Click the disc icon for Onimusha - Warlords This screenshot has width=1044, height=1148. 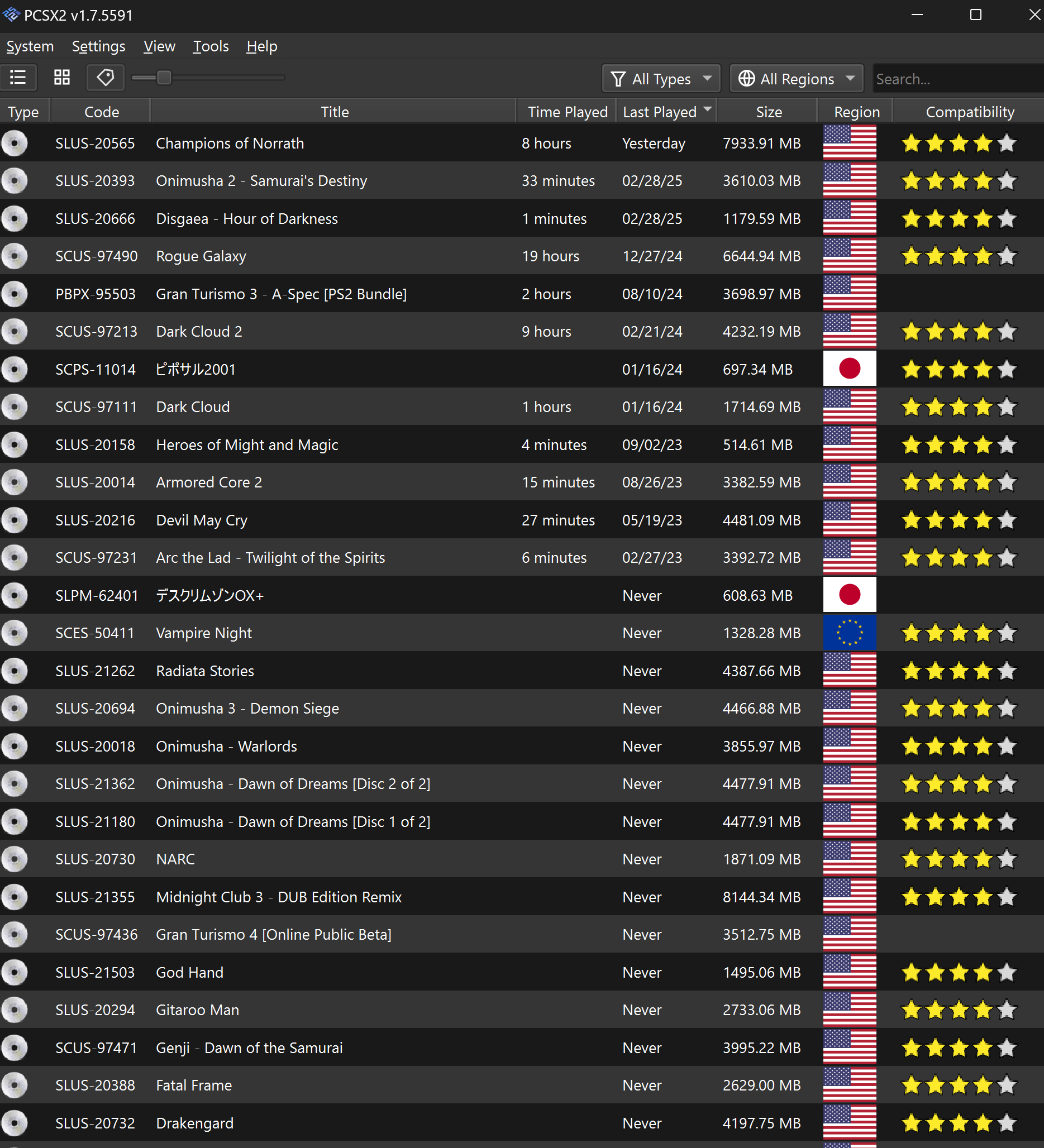pyautogui.click(x=14, y=746)
